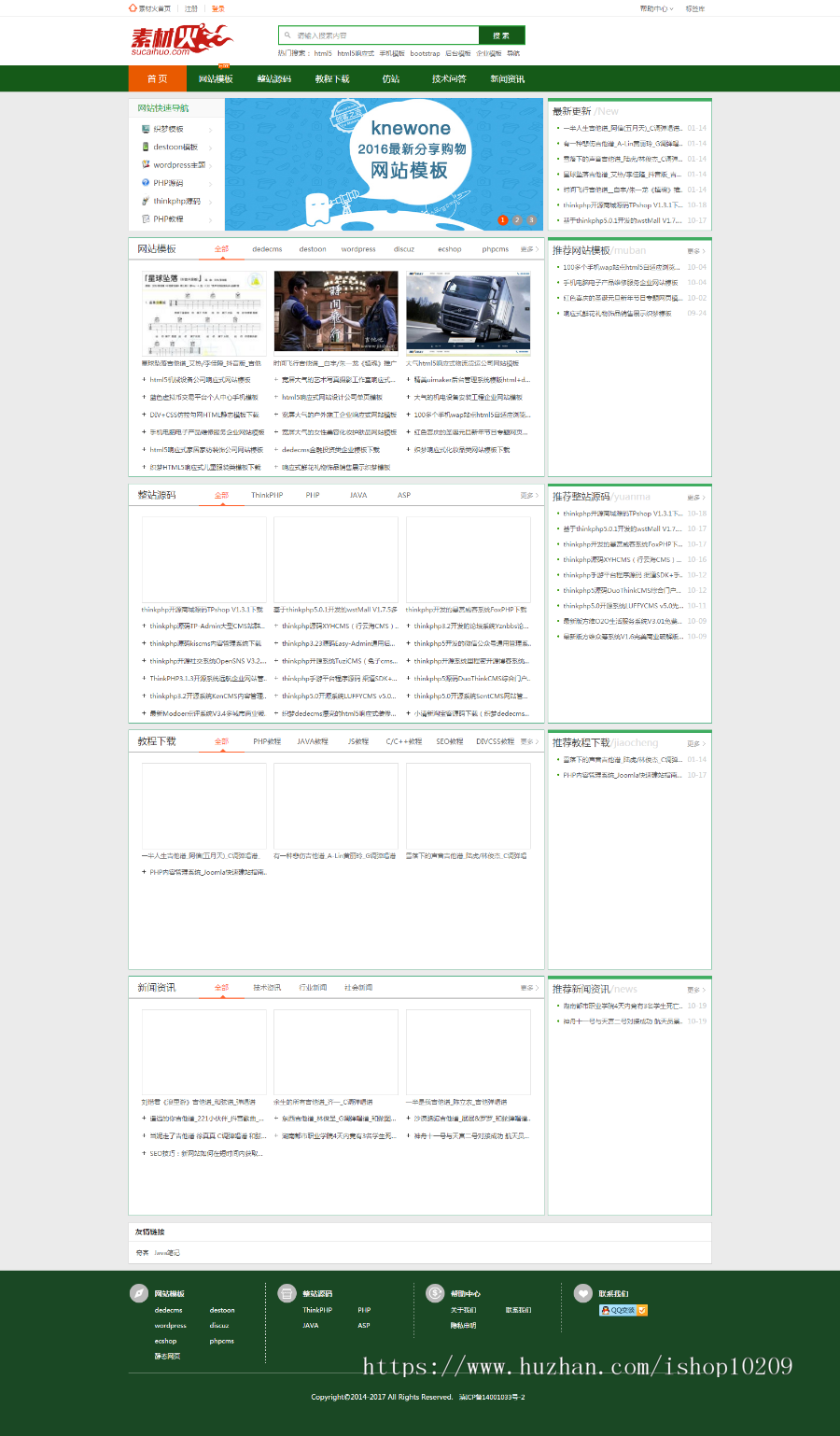The width and height of the screenshot is (840, 1436).
Task: Click the 帮助中心 coin icon in footer
Action: [x=433, y=1295]
